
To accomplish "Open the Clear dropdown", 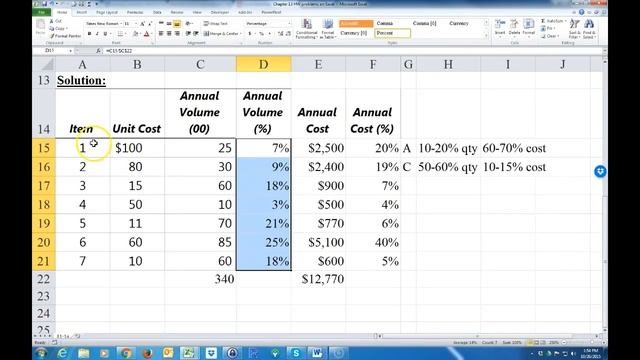I will click(x=550, y=36).
